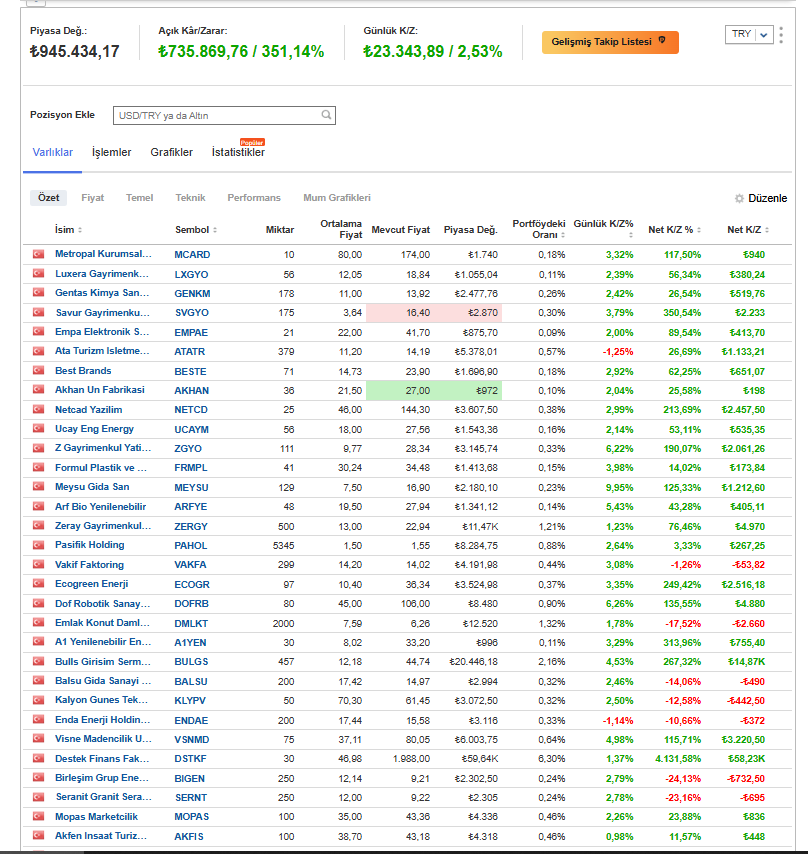This screenshot has height=854, width=808.
Task: Open the AKFIS symbol link
Action: [x=189, y=837]
